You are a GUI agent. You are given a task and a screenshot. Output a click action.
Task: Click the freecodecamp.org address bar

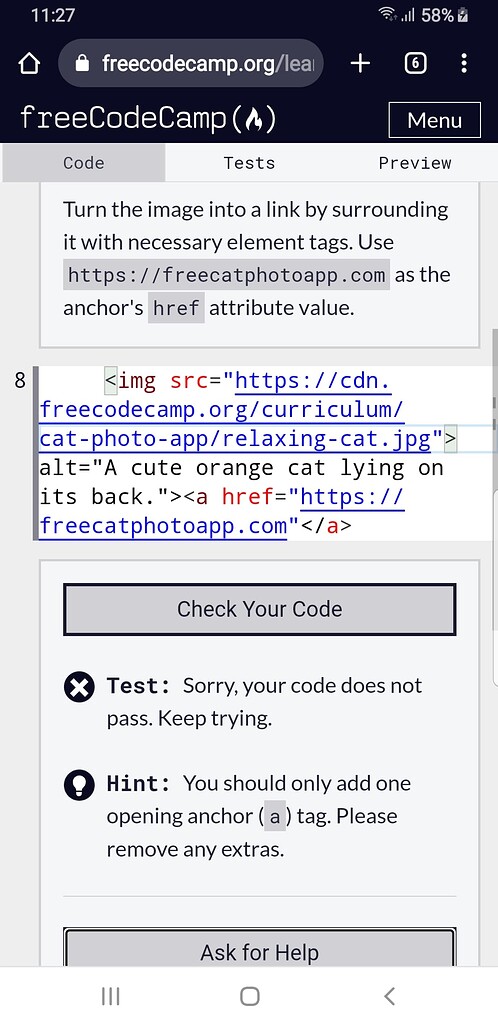tap(191, 63)
